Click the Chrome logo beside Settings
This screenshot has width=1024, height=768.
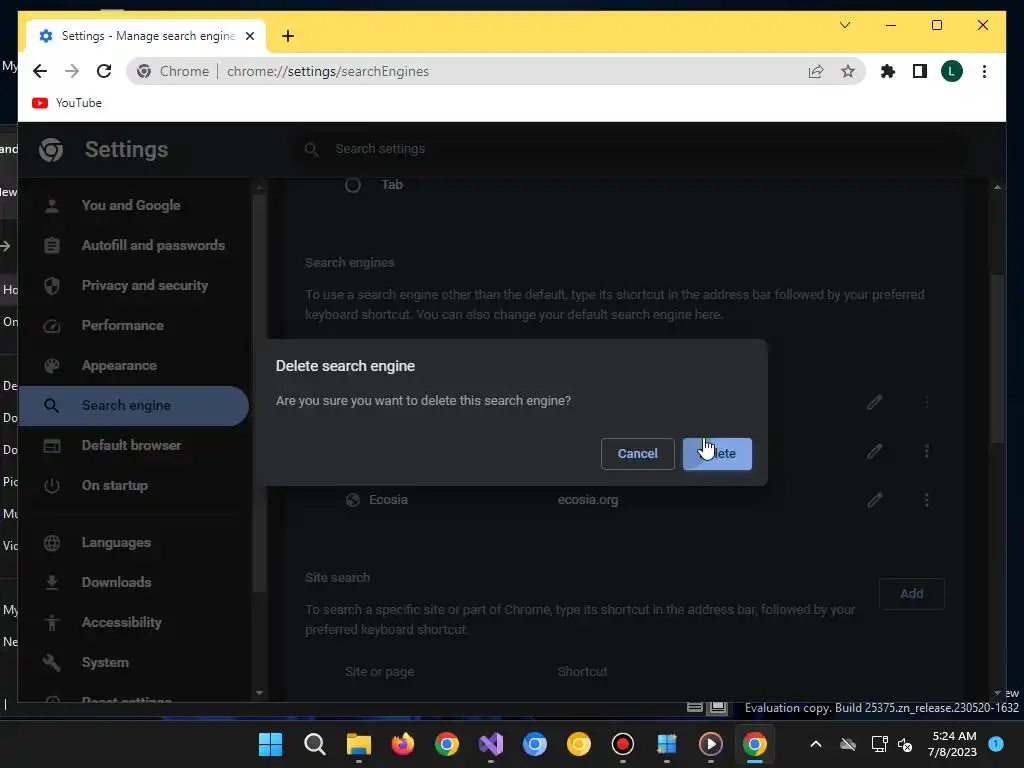pyautogui.click(x=51, y=150)
